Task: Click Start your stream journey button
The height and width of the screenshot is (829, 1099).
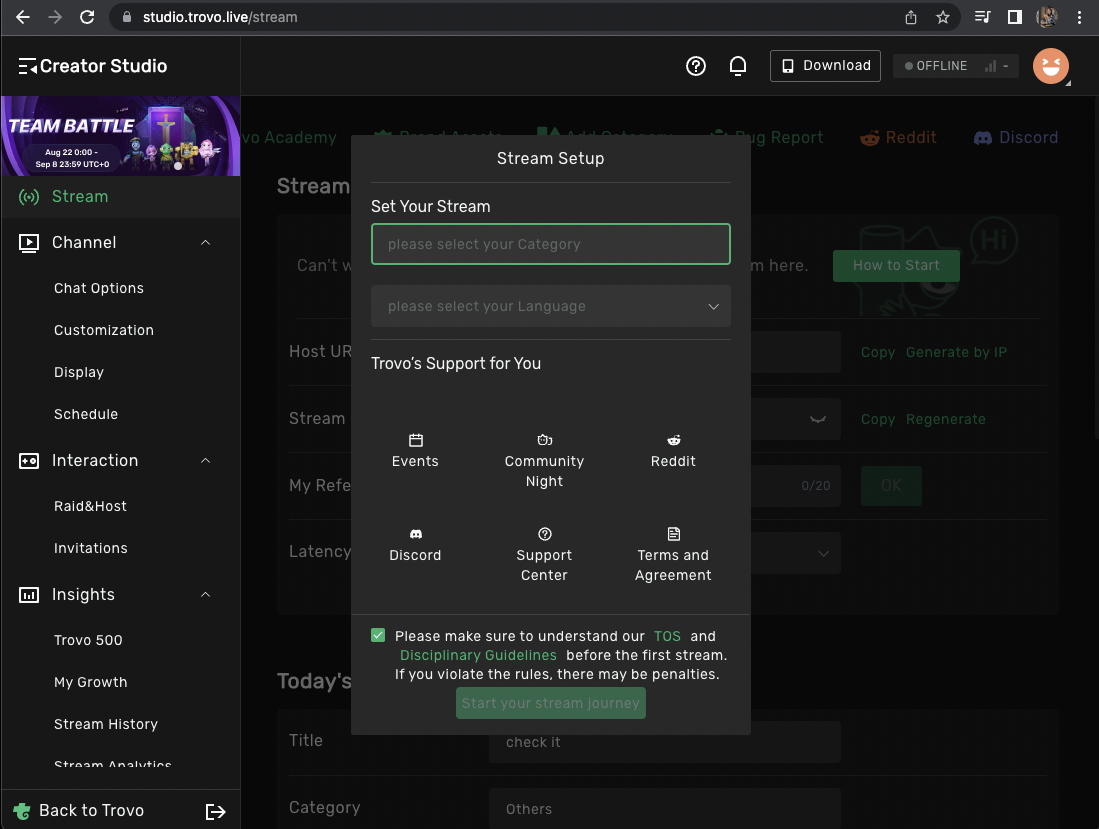Action: pyautogui.click(x=550, y=703)
